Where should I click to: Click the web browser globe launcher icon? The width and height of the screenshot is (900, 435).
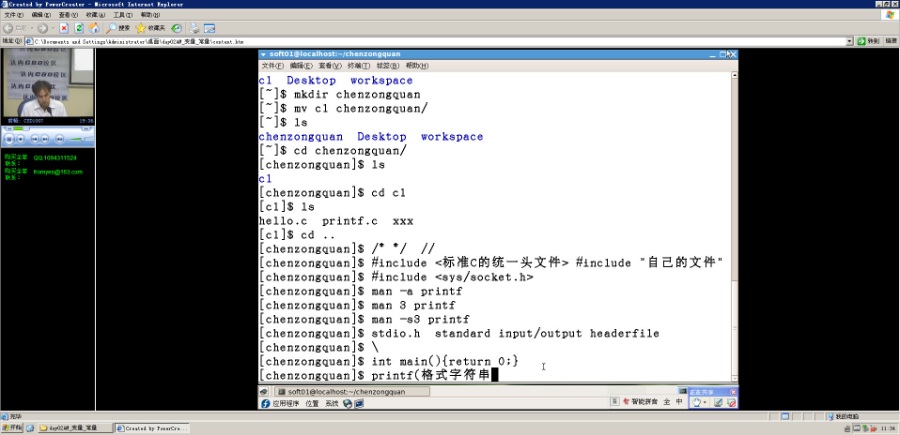point(348,403)
